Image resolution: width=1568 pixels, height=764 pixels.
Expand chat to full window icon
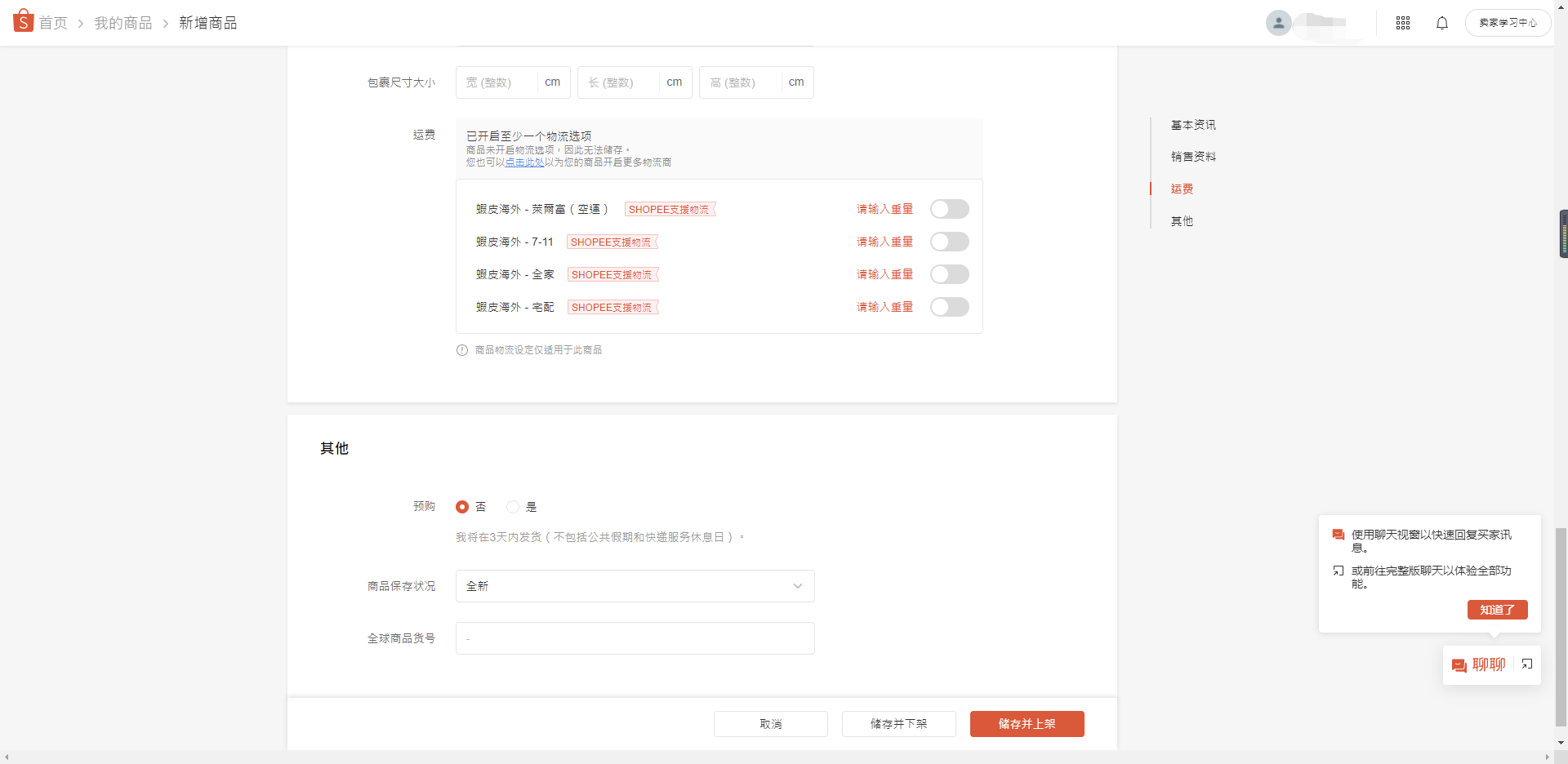1527,664
